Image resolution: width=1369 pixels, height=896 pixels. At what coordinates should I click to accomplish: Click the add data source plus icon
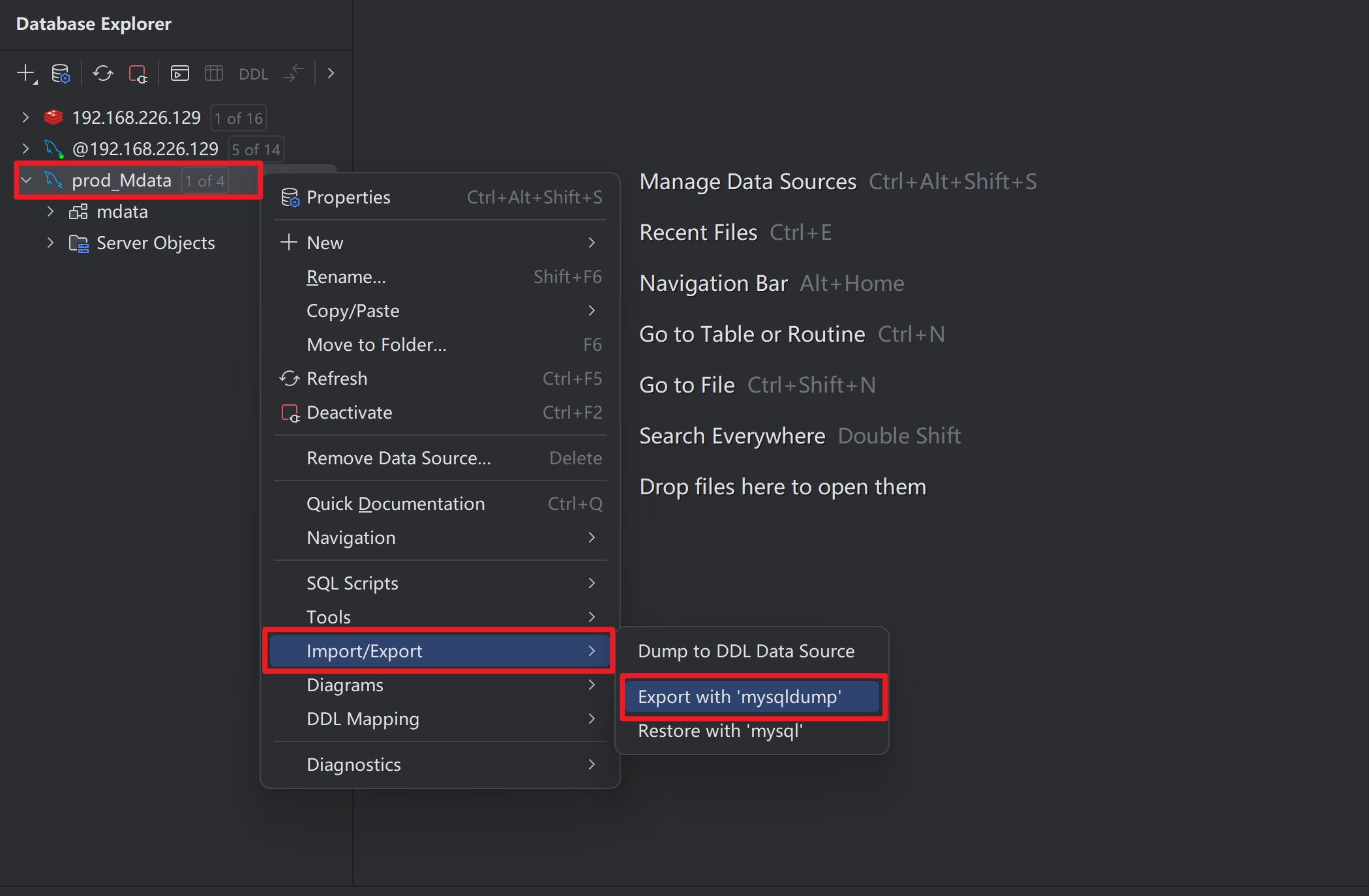tap(26, 73)
